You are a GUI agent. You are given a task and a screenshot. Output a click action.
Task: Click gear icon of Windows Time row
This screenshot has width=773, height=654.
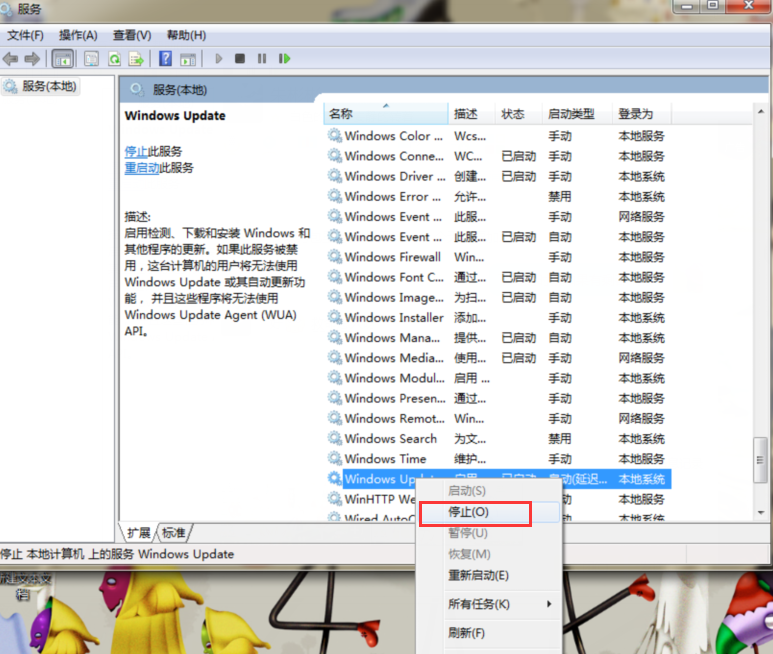(x=335, y=458)
